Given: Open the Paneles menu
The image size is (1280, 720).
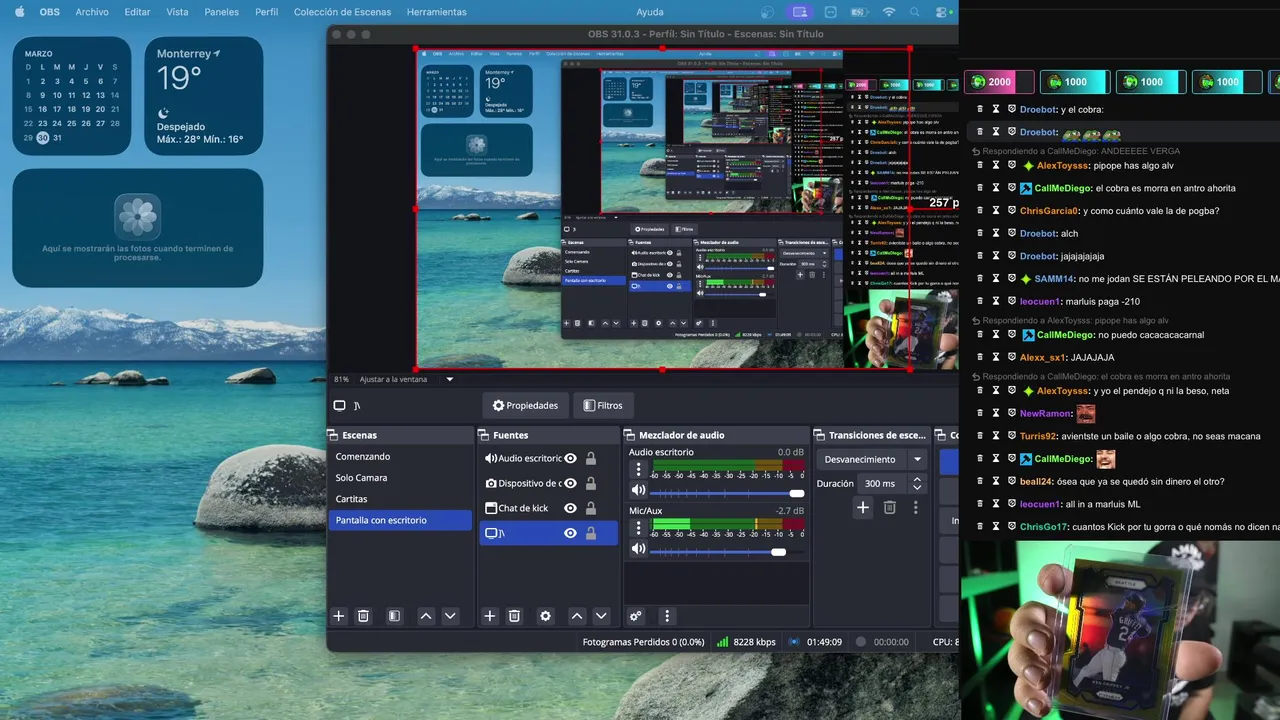Looking at the screenshot, I should click(222, 12).
